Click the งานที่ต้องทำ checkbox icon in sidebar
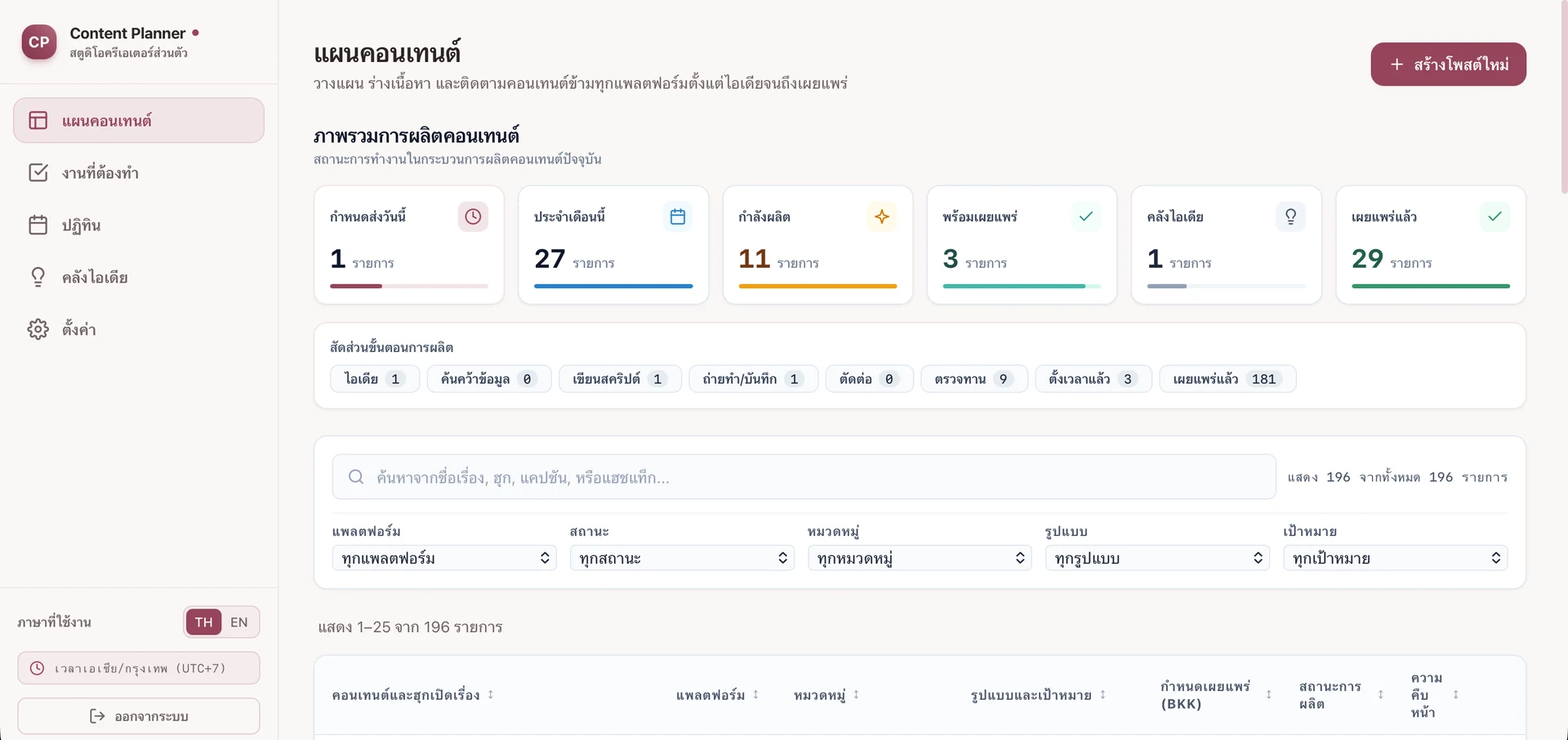The height and width of the screenshot is (740, 1568). (x=38, y=172)
